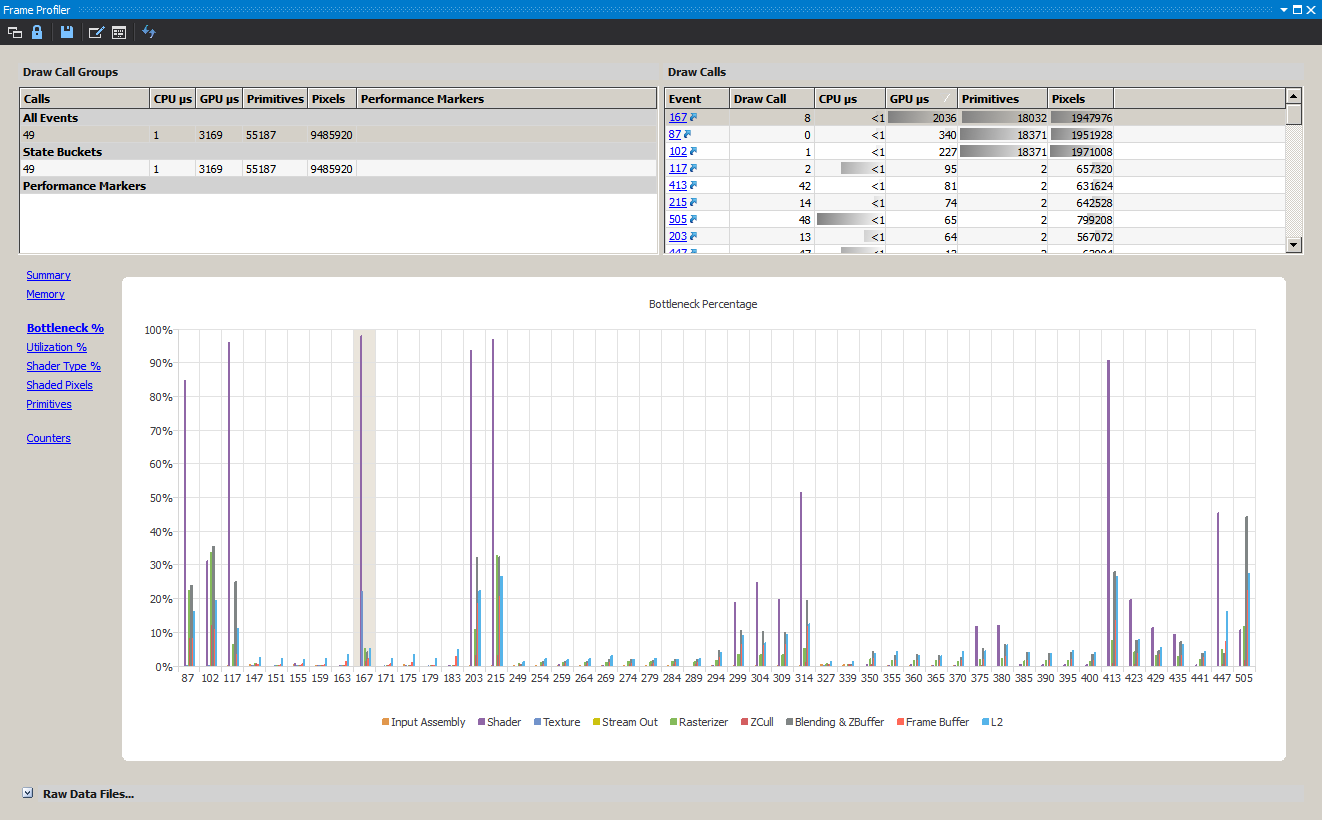Select the All Events row with 49 calls
The width and height of the screenshot is (1322, 820).
point(338,135)
